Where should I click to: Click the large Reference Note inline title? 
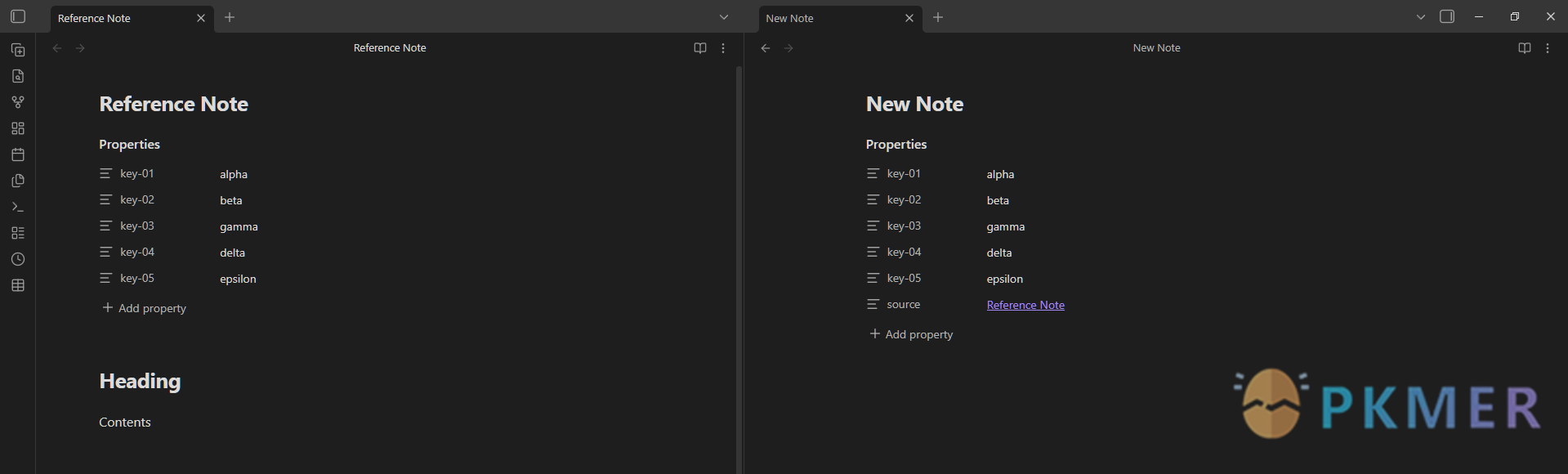click(x=173, y=104)
